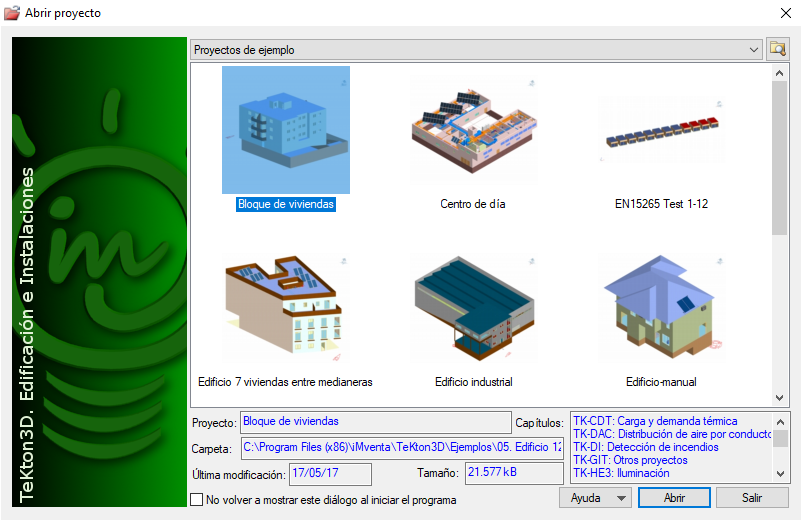Click the browse folder search icon
The image size is (802, 521).
click(x=777, y=50)
